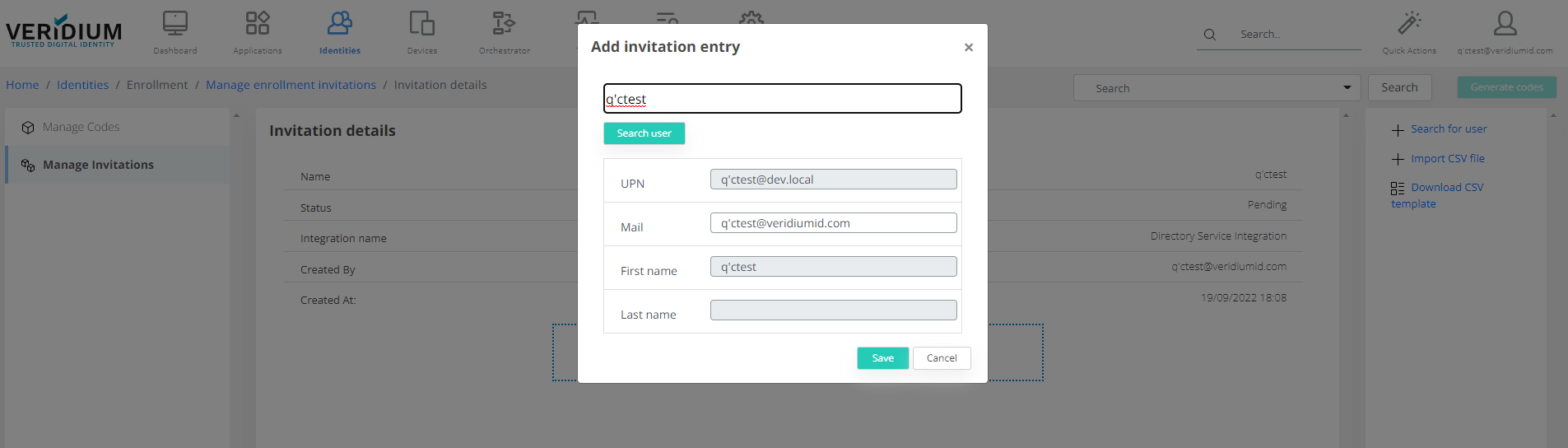Select the Identities icon in navigation
The image size is (1568, 448).
tap(340, 24)
